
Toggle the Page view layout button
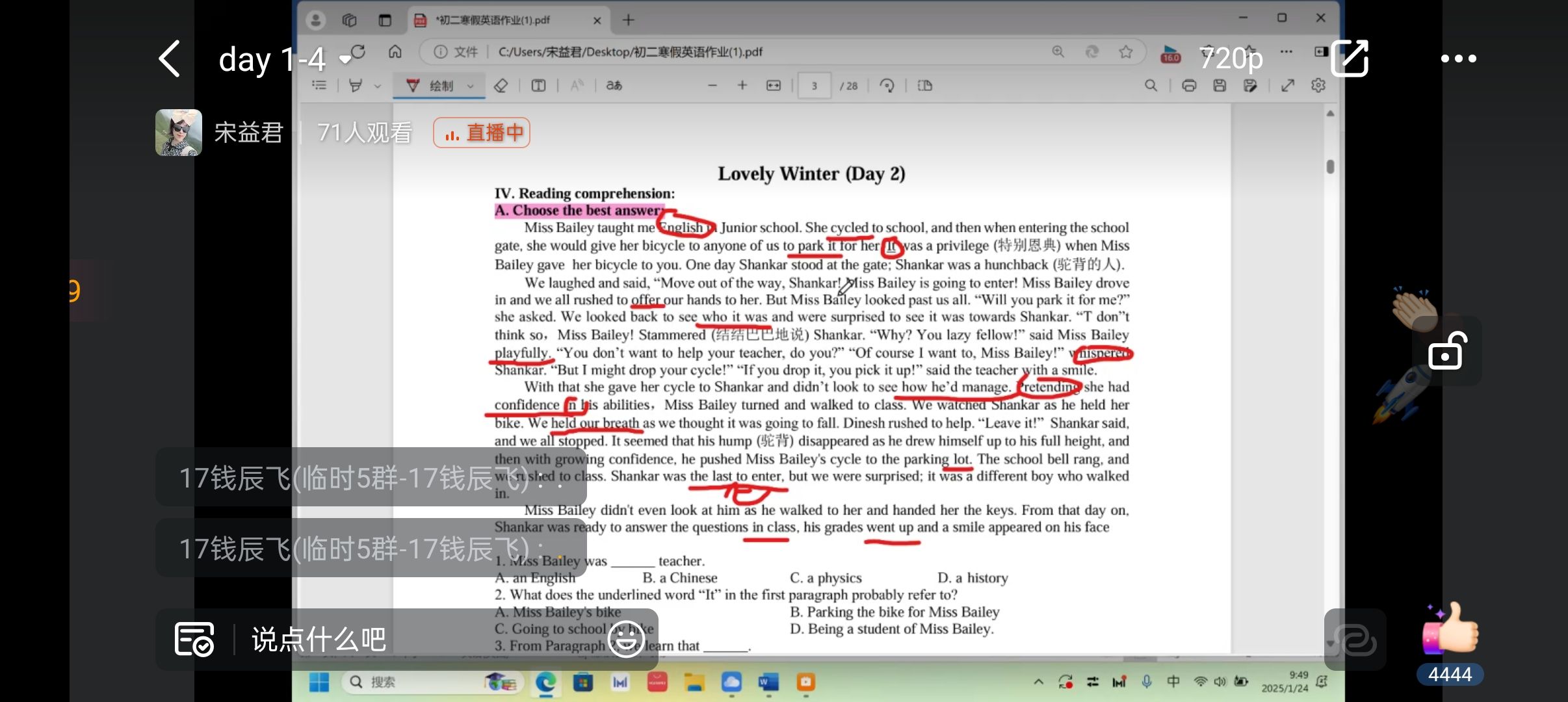pyautogui.click(x=924, y=86)
